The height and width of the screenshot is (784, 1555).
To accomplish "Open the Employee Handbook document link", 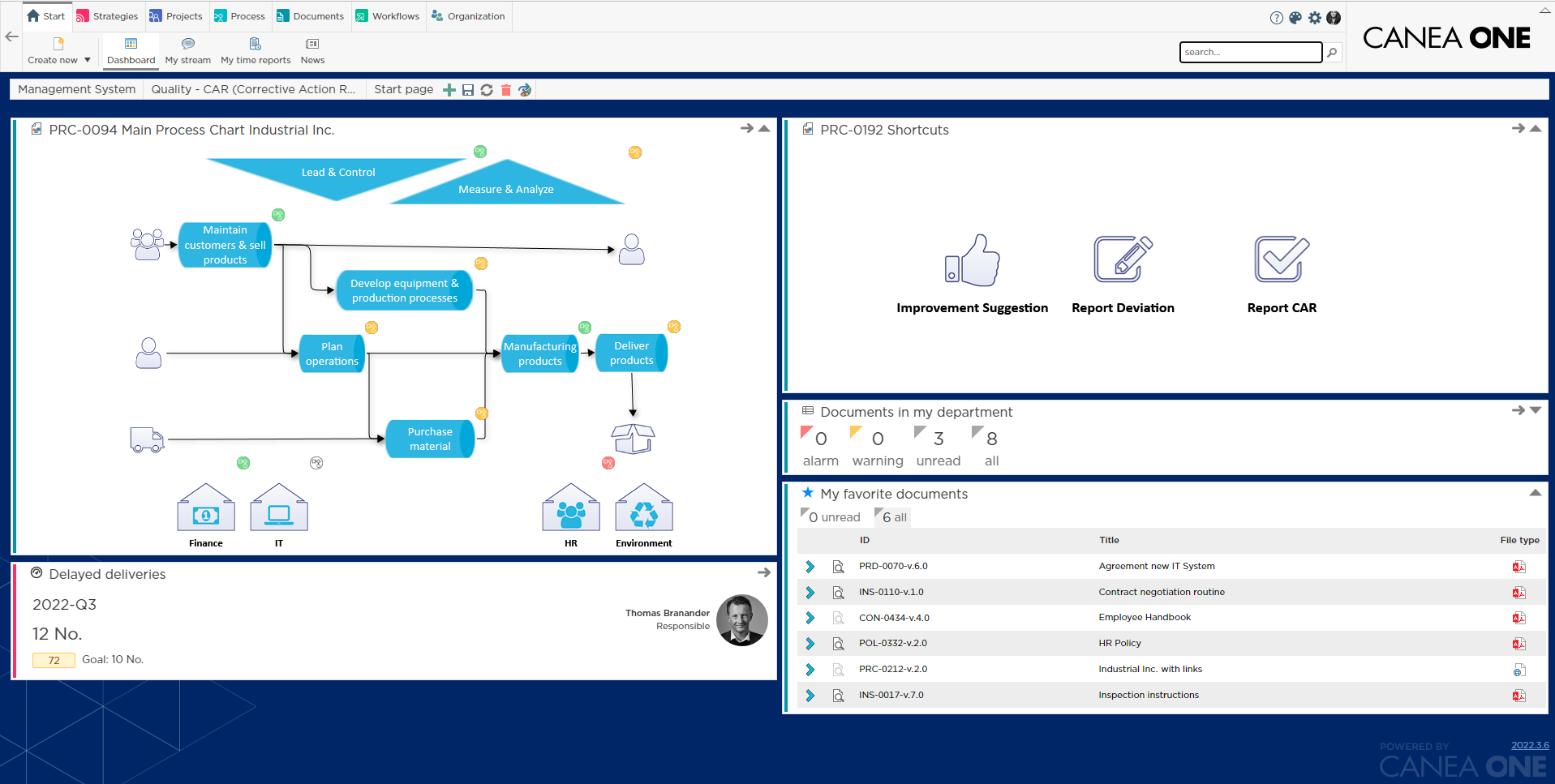I will 1145,618.
